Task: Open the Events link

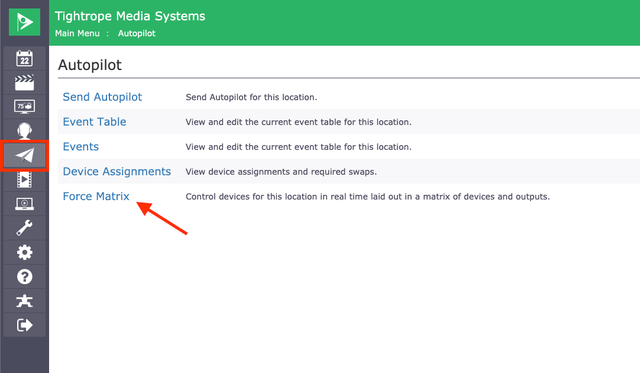Action: tap(81, 147)
